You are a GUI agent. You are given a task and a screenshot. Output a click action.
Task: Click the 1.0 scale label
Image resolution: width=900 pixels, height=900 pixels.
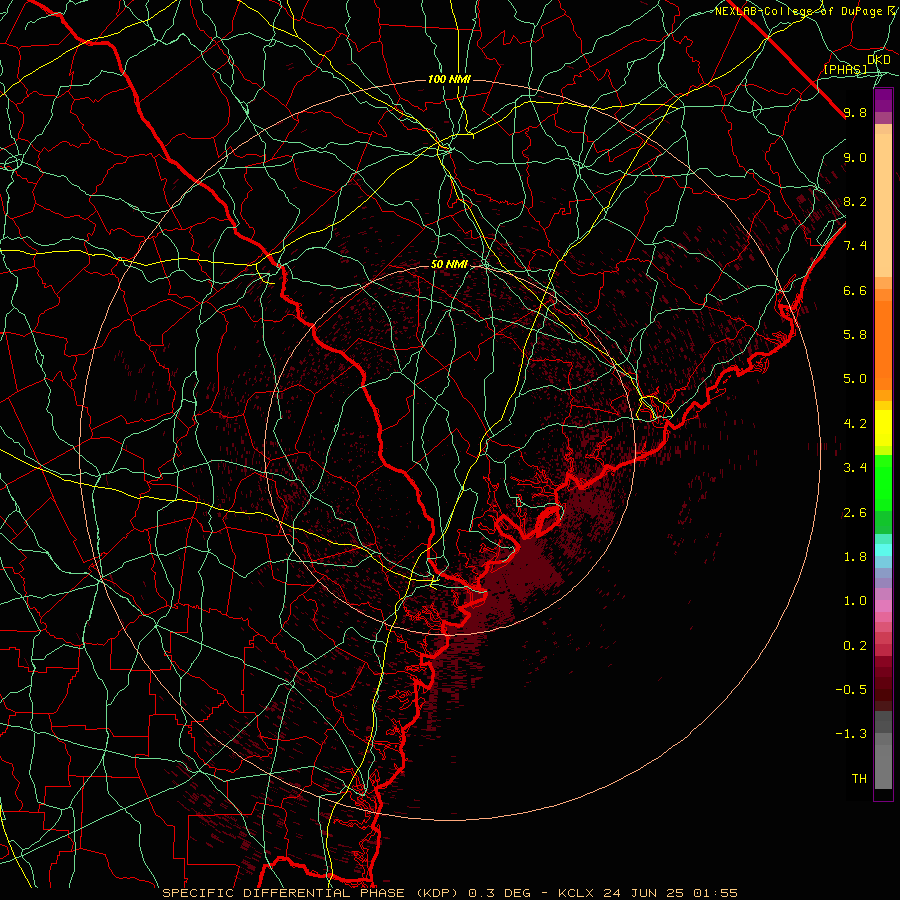point(855,601)
